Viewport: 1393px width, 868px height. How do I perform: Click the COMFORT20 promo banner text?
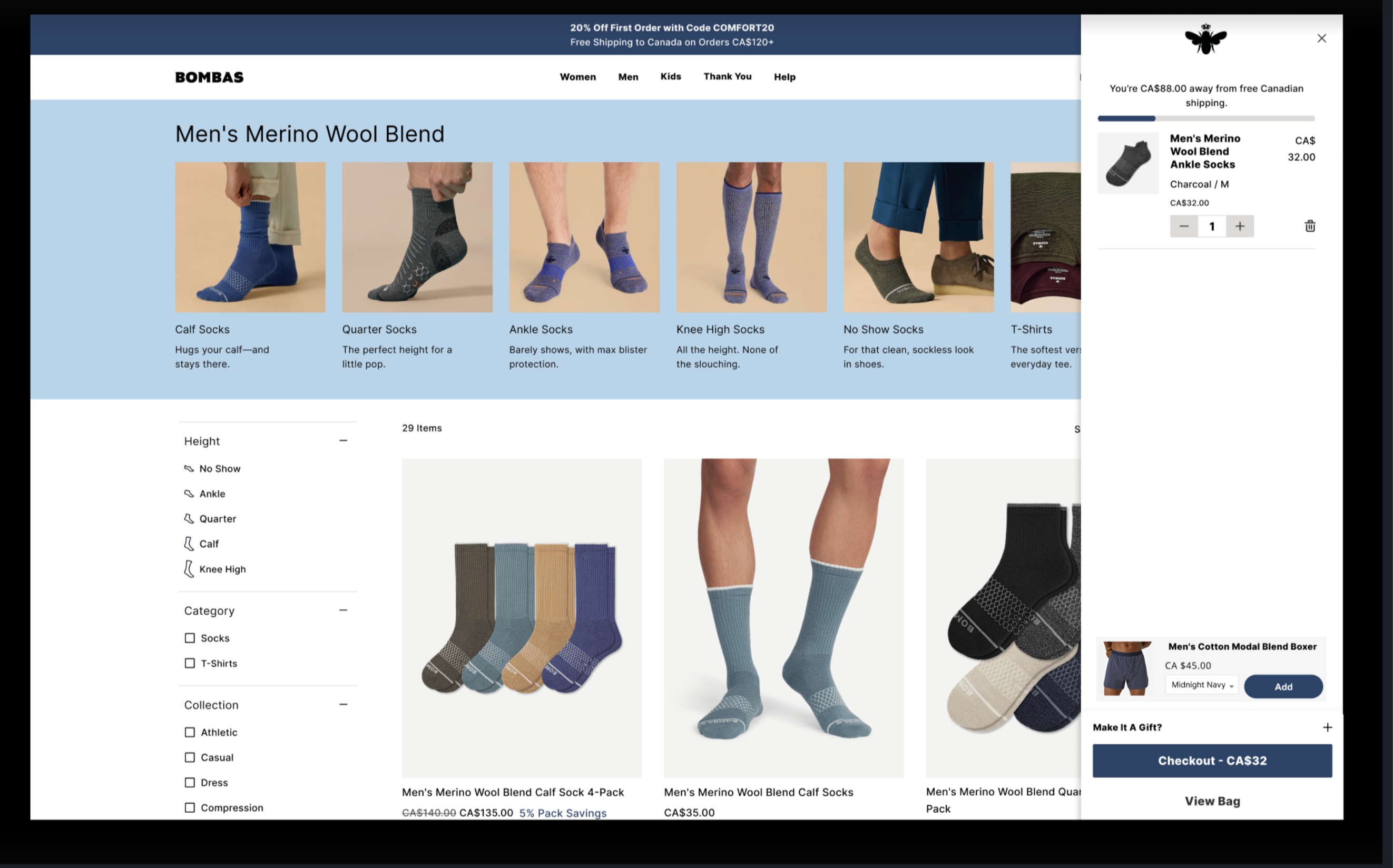[x=672, y=27]
